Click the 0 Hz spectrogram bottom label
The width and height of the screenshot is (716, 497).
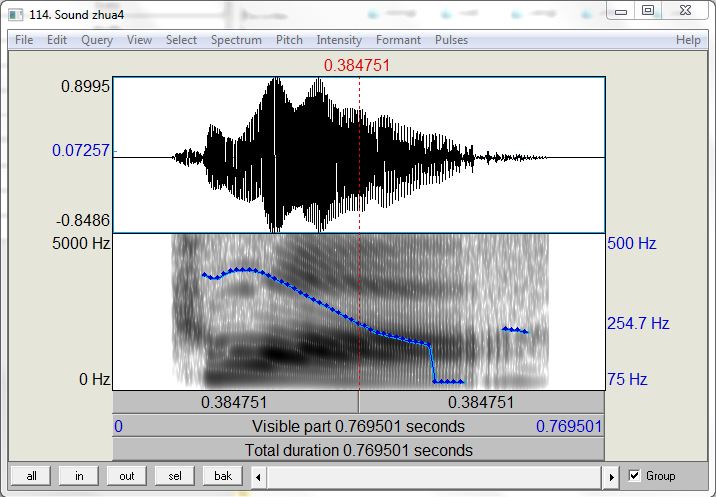click(94, 379)
